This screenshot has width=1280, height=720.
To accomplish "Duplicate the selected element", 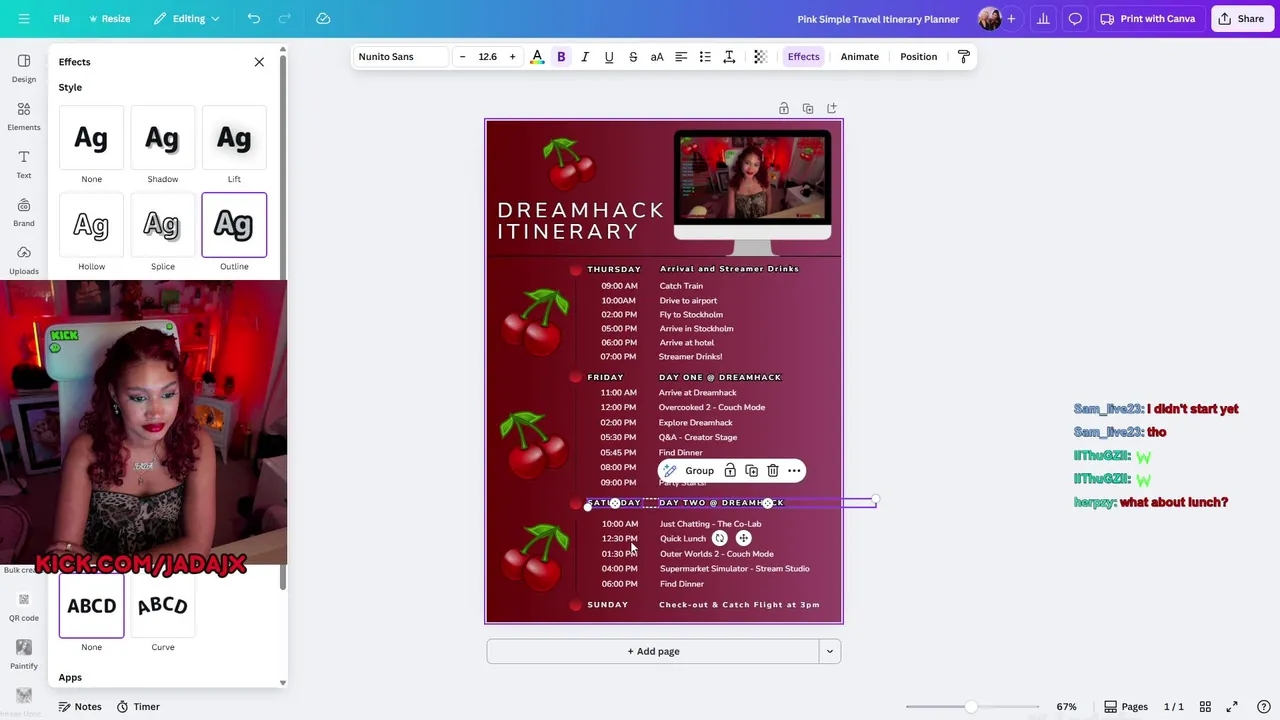I will 752,471.
